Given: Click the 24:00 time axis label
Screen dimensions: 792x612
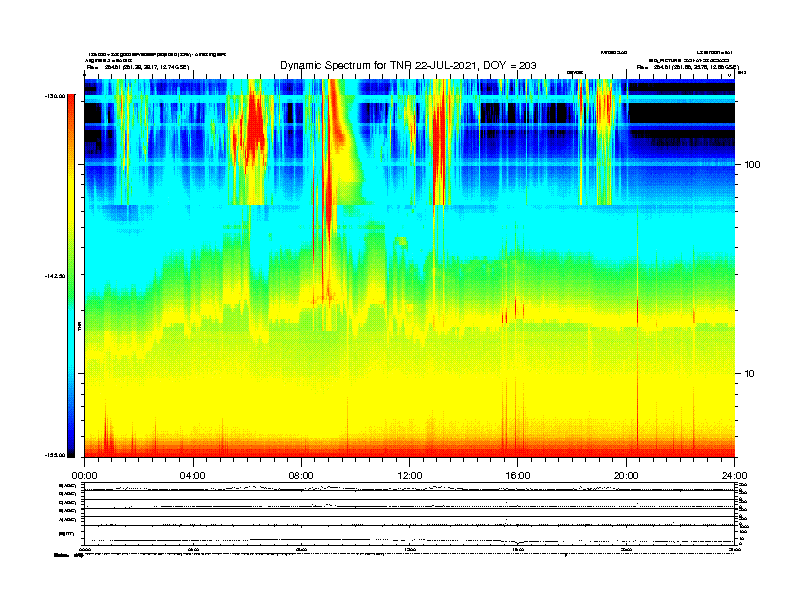Looking at the screenshot, I should pos(735,476).
